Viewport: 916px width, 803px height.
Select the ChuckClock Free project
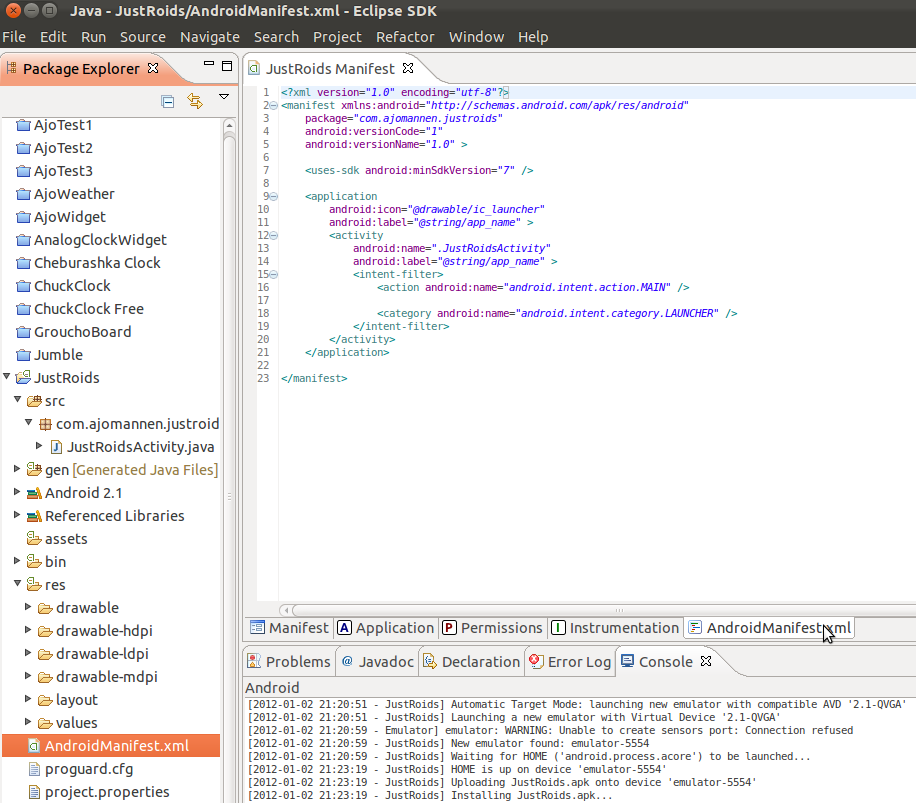click(x=89, y=309)
